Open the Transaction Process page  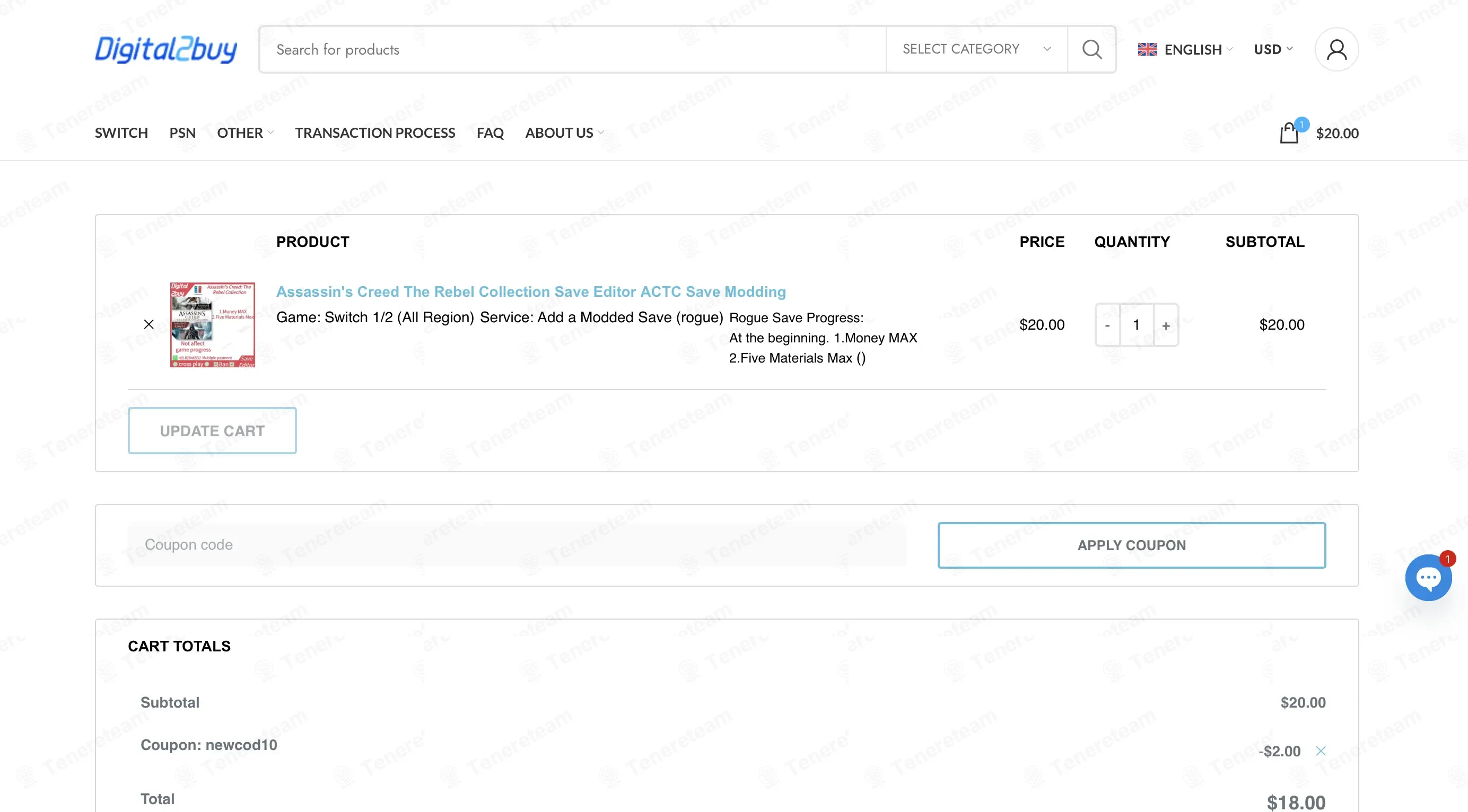coord(375,133)
